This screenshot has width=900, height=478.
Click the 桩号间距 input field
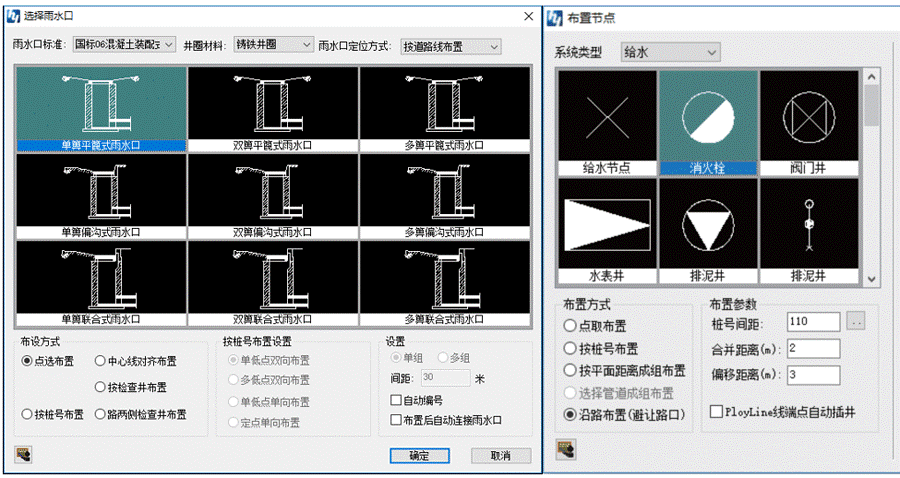pyautogui.click(x=811, y=322)
